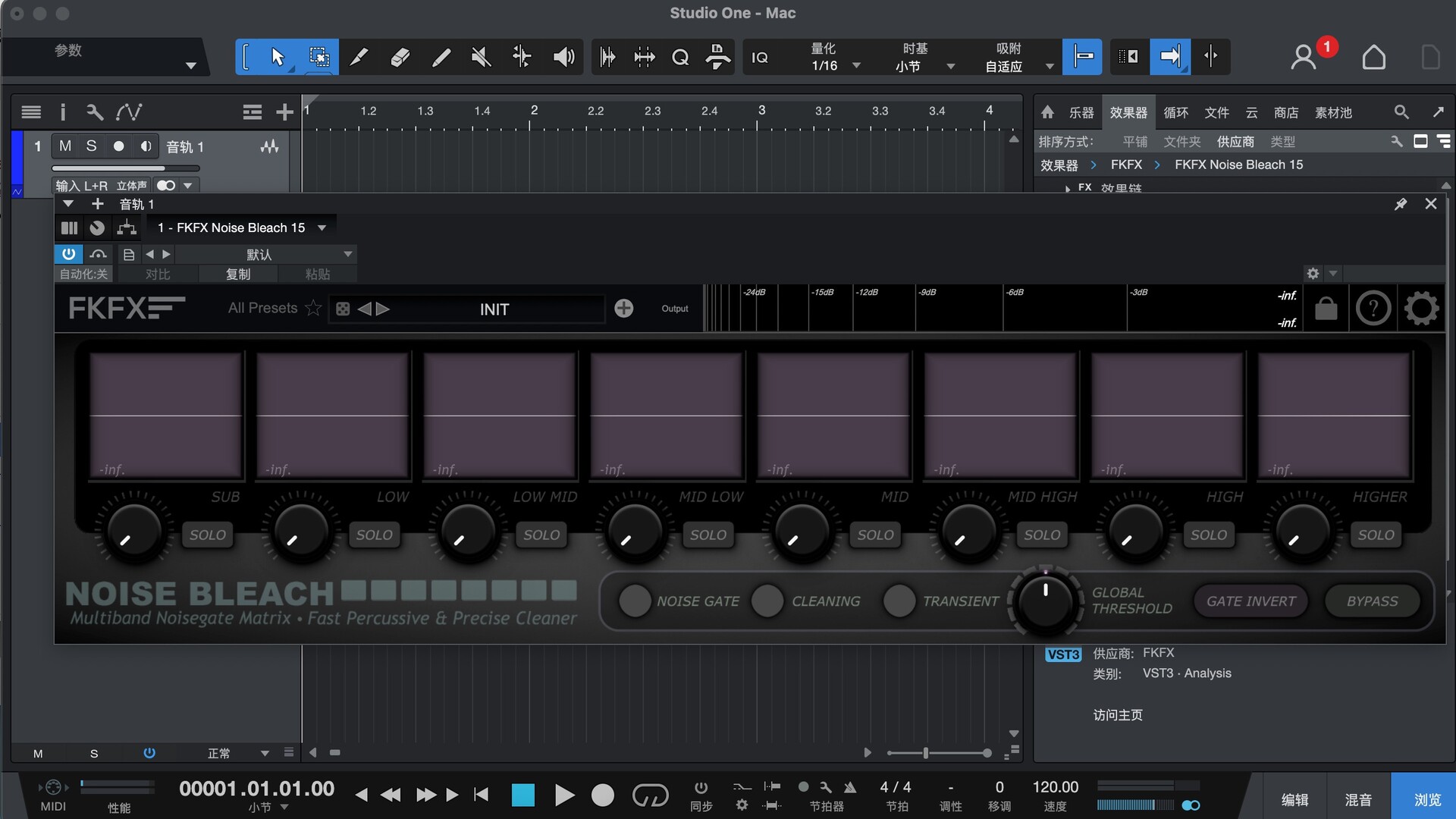Select the Paint pencil tool
The width and height of the screenshot is (1456, 819).
(441, 57)
